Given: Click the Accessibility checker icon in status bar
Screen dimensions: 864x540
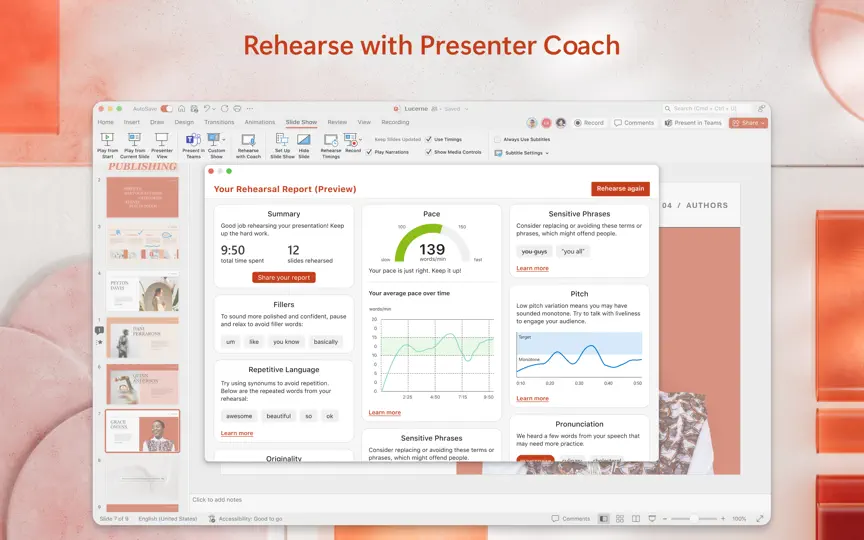Looking at the screenshot, I should click(x=212, y=519).
